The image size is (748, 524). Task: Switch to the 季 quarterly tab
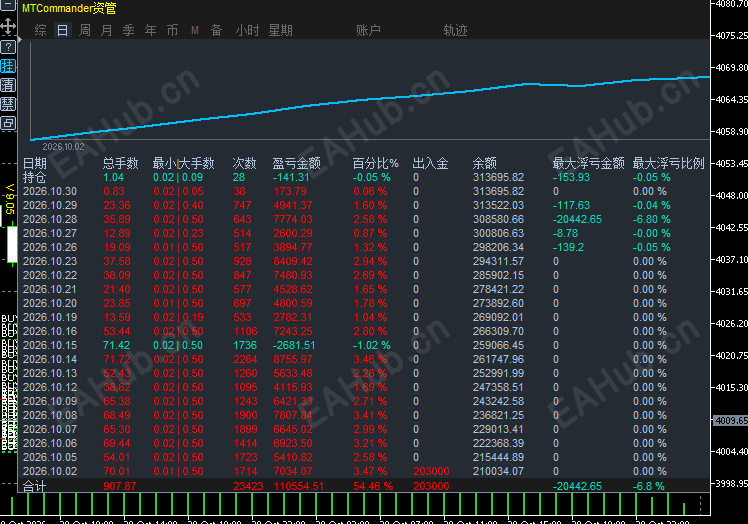[129, 31]
